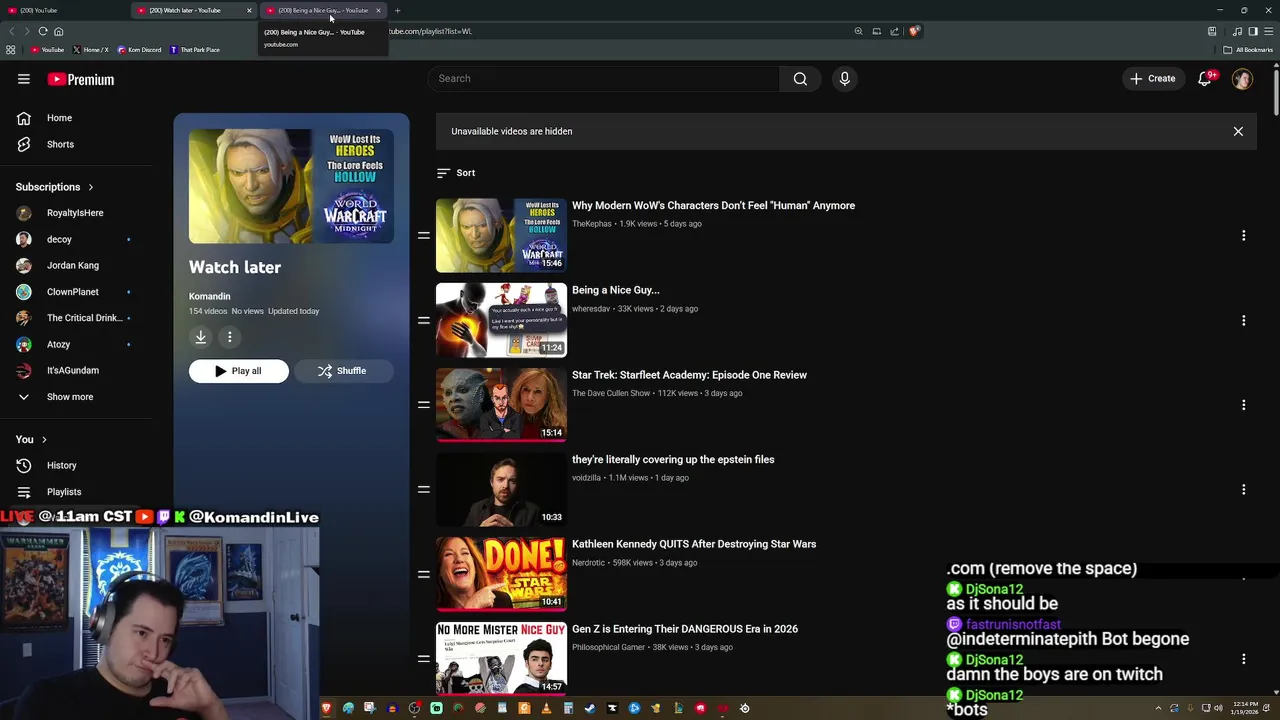Expand Subscriptions section chevron
The image size is (1280, 720).
(x=90, y=187)
